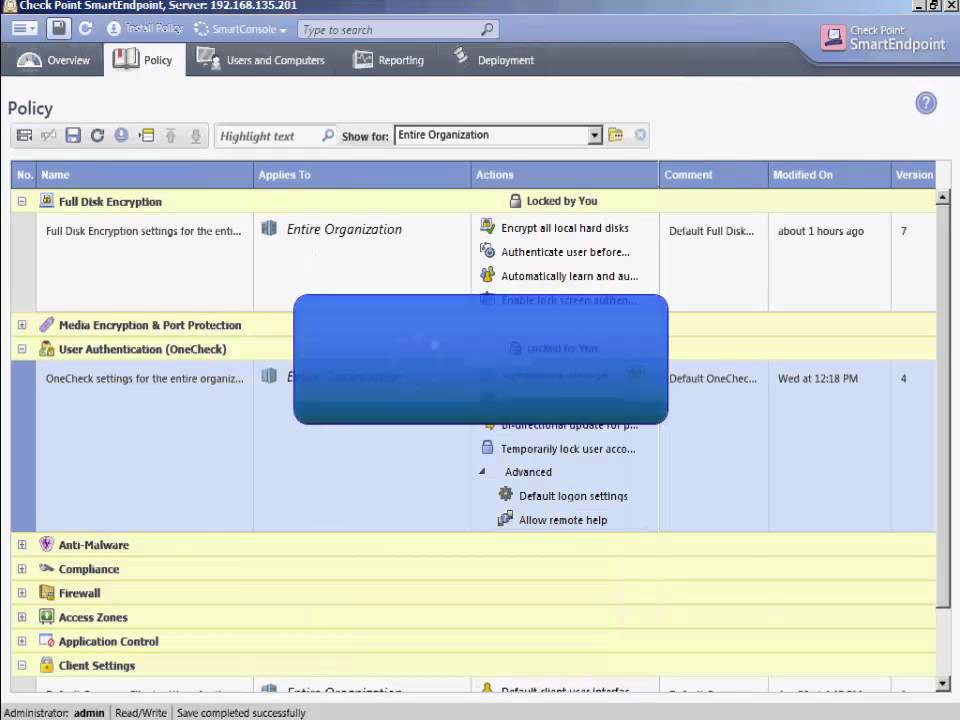Click the magnifier icon next to Highlight text
Viewport: 960px width, 720px height.
(x=328, y=135)
